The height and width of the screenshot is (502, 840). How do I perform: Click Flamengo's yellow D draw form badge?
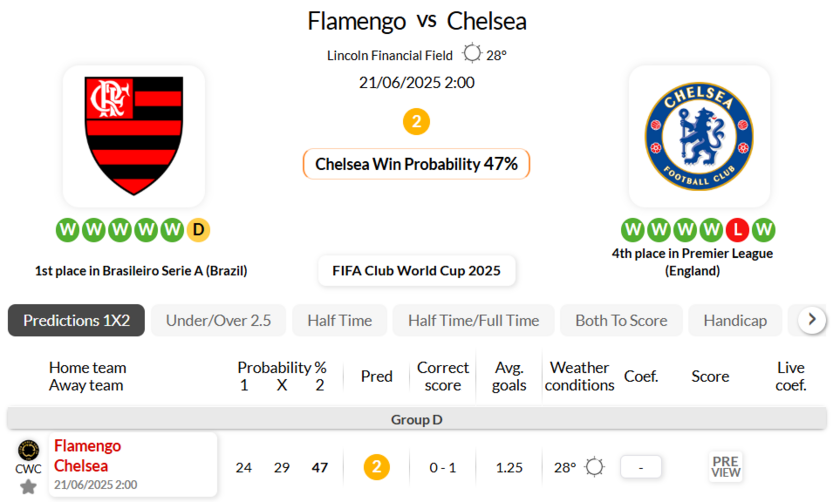point(198,230)
